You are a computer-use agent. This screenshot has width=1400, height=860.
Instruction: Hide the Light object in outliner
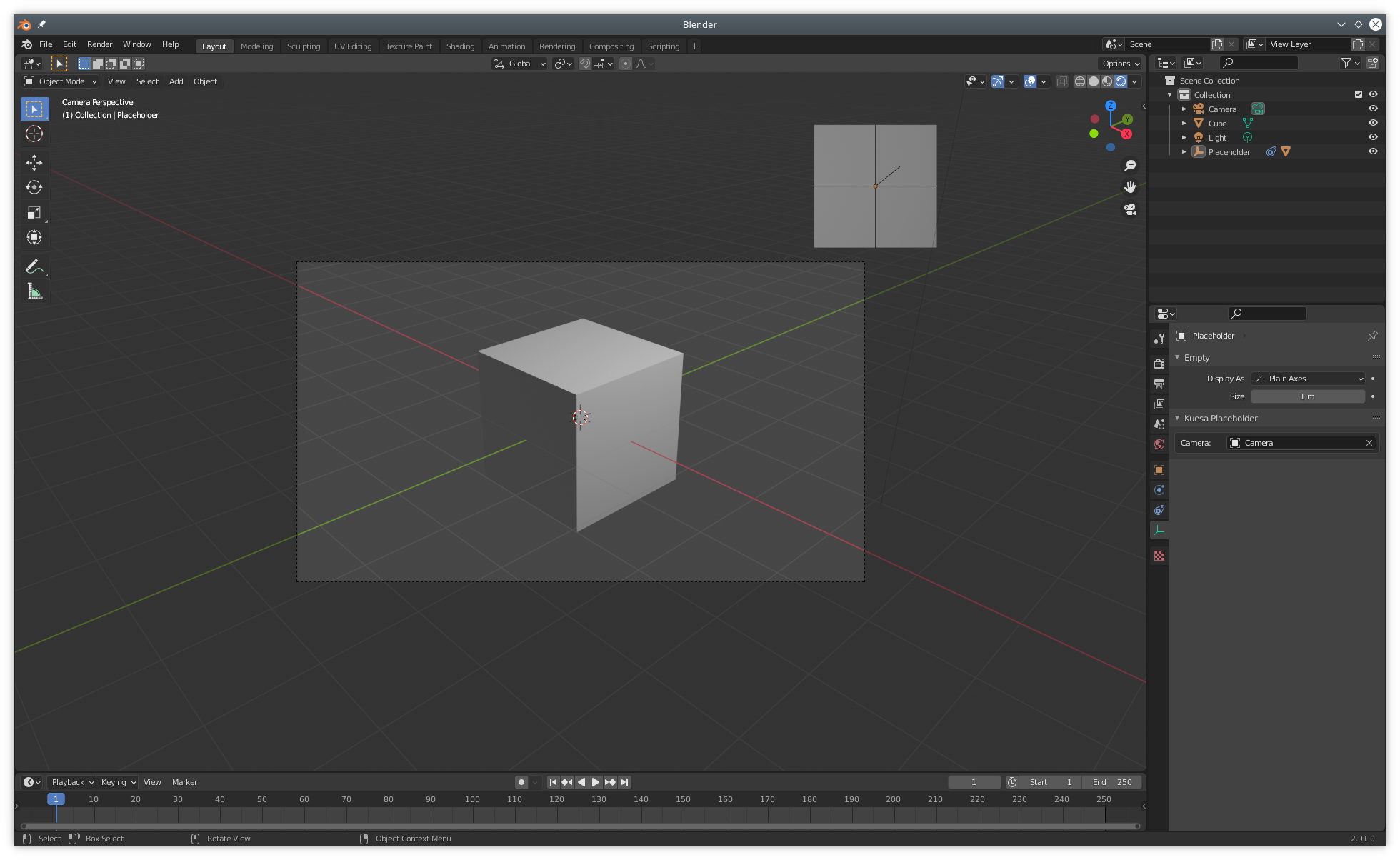pos(1373,137)
